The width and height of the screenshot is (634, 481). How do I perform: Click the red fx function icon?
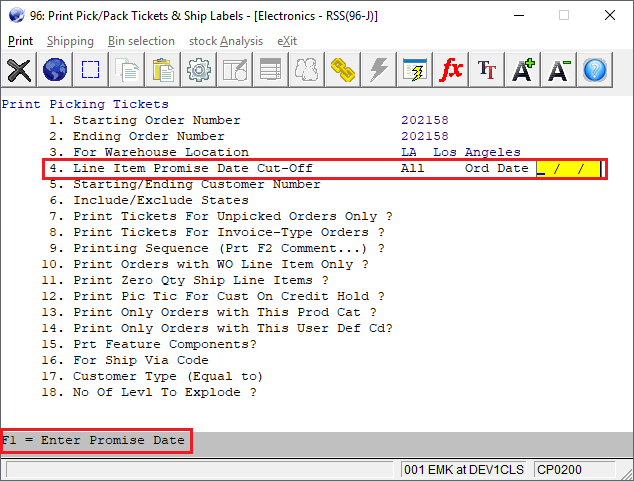point(451,70)
